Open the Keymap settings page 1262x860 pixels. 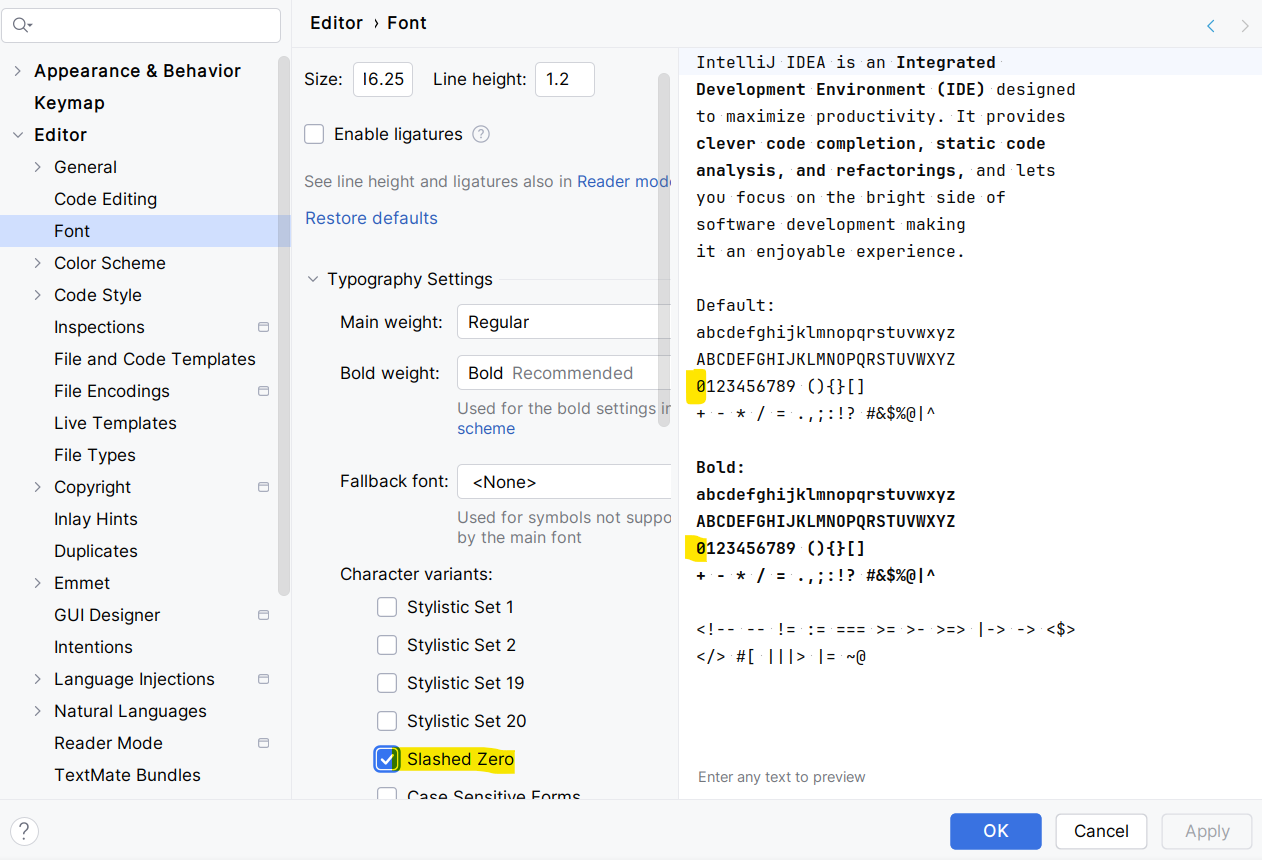coord(69,103)
